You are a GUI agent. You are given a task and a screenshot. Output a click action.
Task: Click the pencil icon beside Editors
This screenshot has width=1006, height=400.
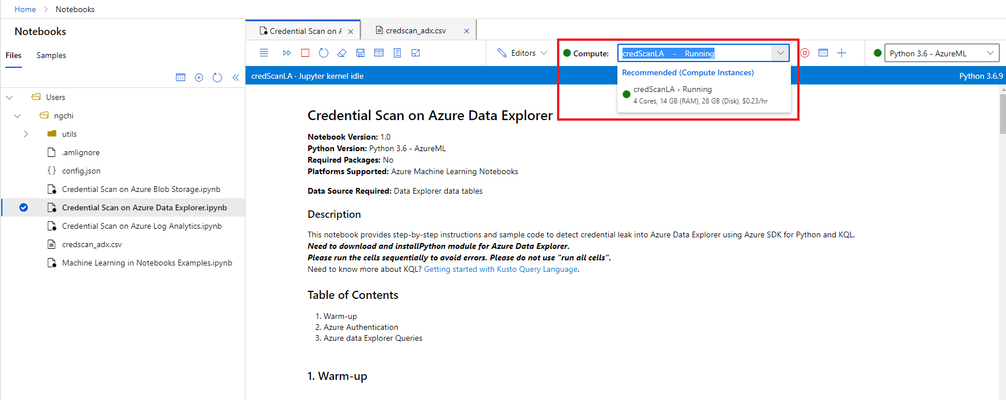[x=502, y=53]
